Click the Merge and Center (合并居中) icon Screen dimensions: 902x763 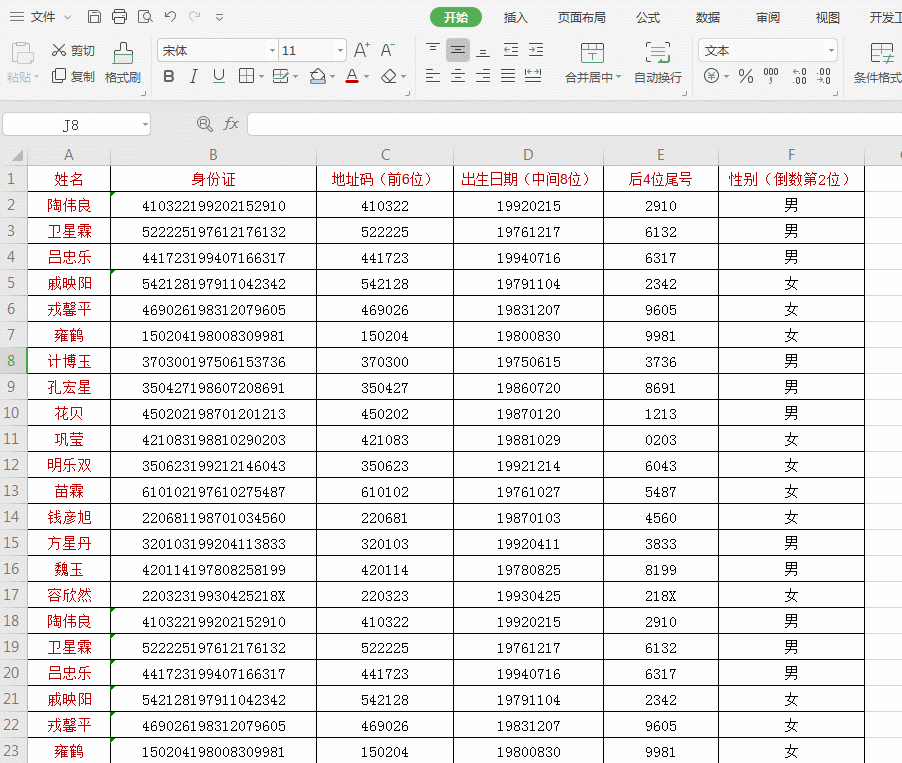point(593,63)
